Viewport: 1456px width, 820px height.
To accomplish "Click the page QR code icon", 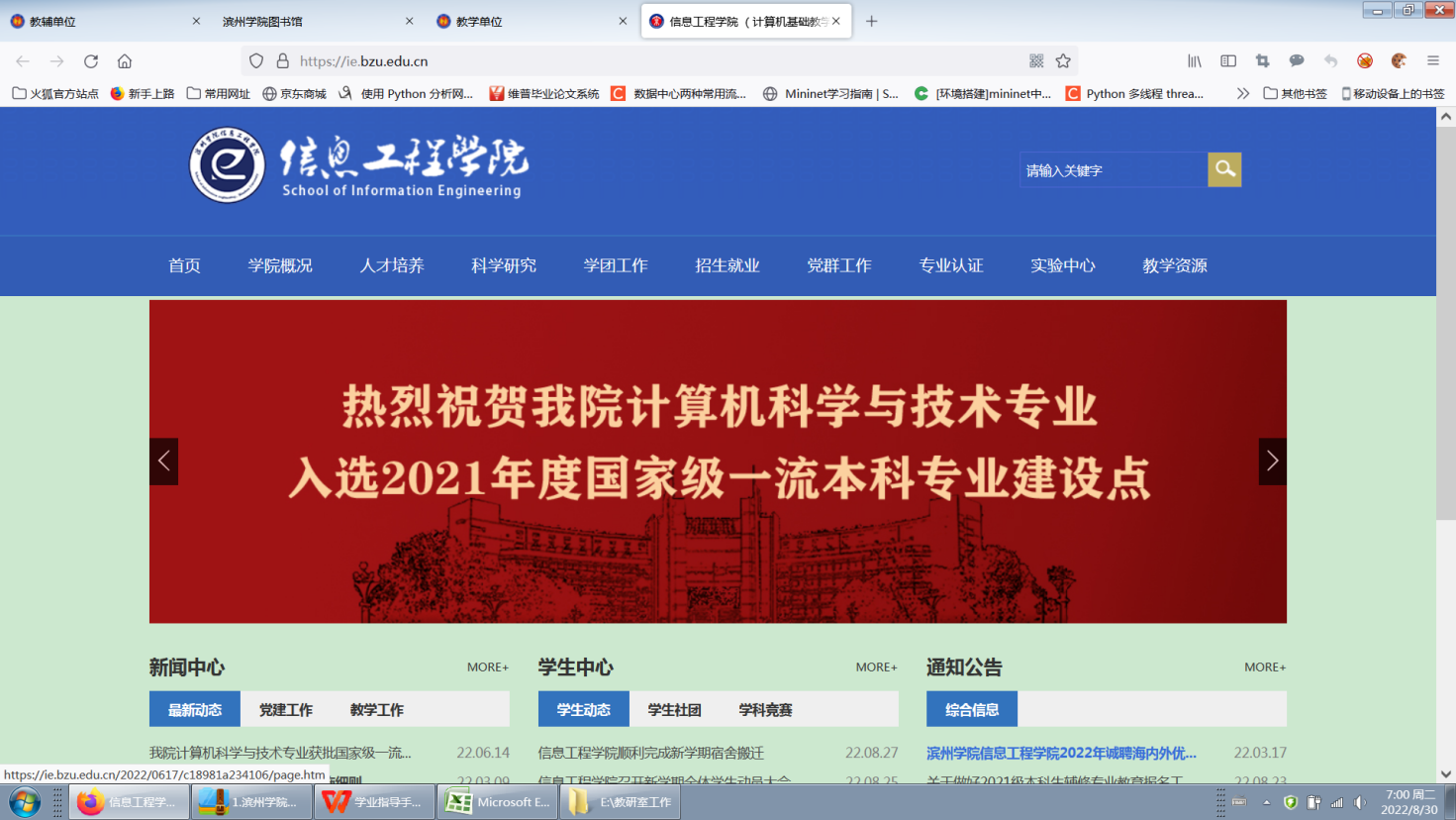I will coord(1036,61).
